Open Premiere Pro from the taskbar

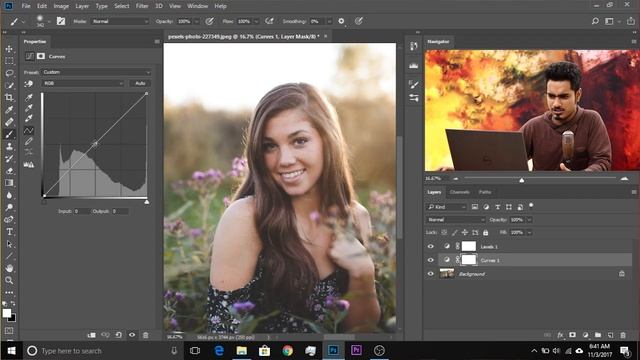click(x=356, y=351)
